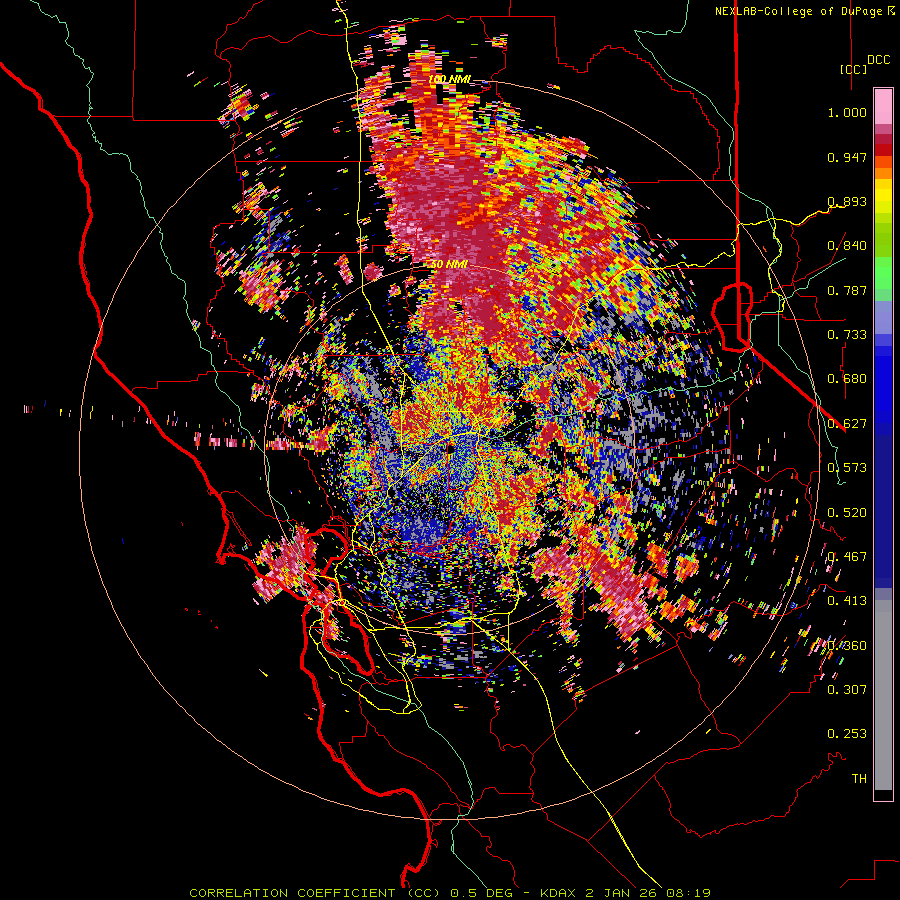Select the 0.840 scale value
This screenshot has width=900, height=900.
pos(847,246)
